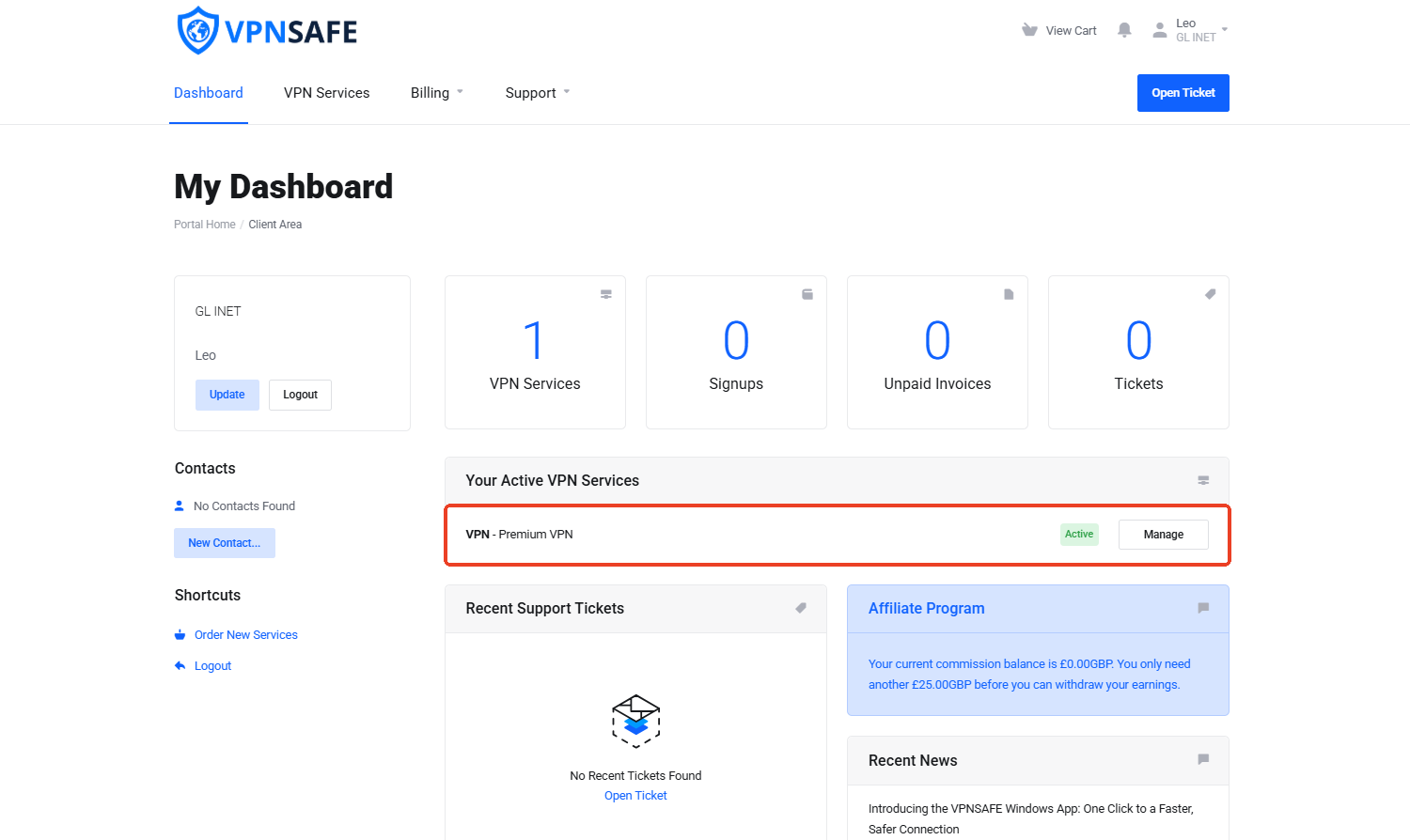This screenshot has width=1410, height=840.
Task: Click the Recent News flag icon
Action: [x=1203, y=759]
